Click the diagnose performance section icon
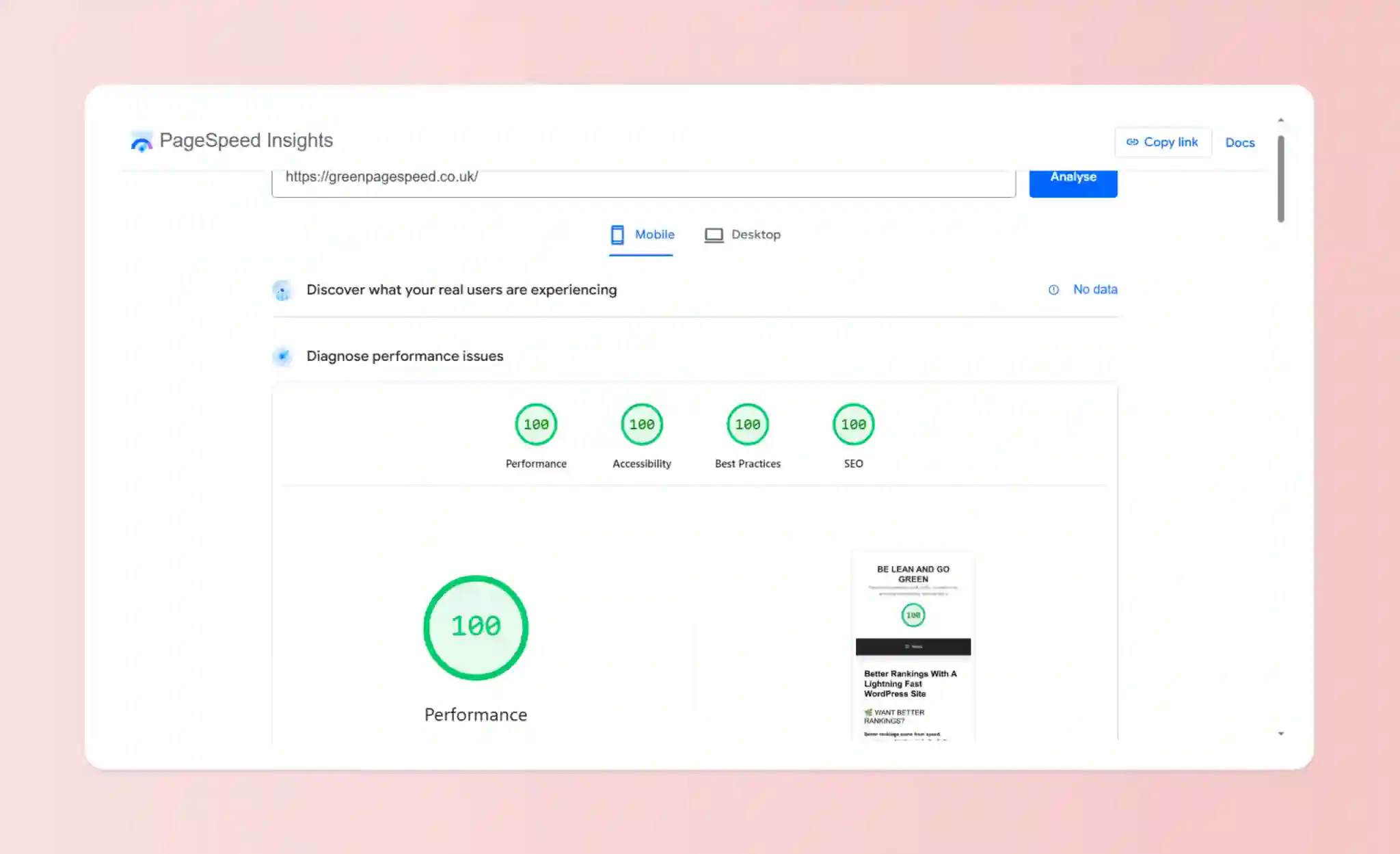Viewport: 1400px width, 854px height. (x=282, y=356)
